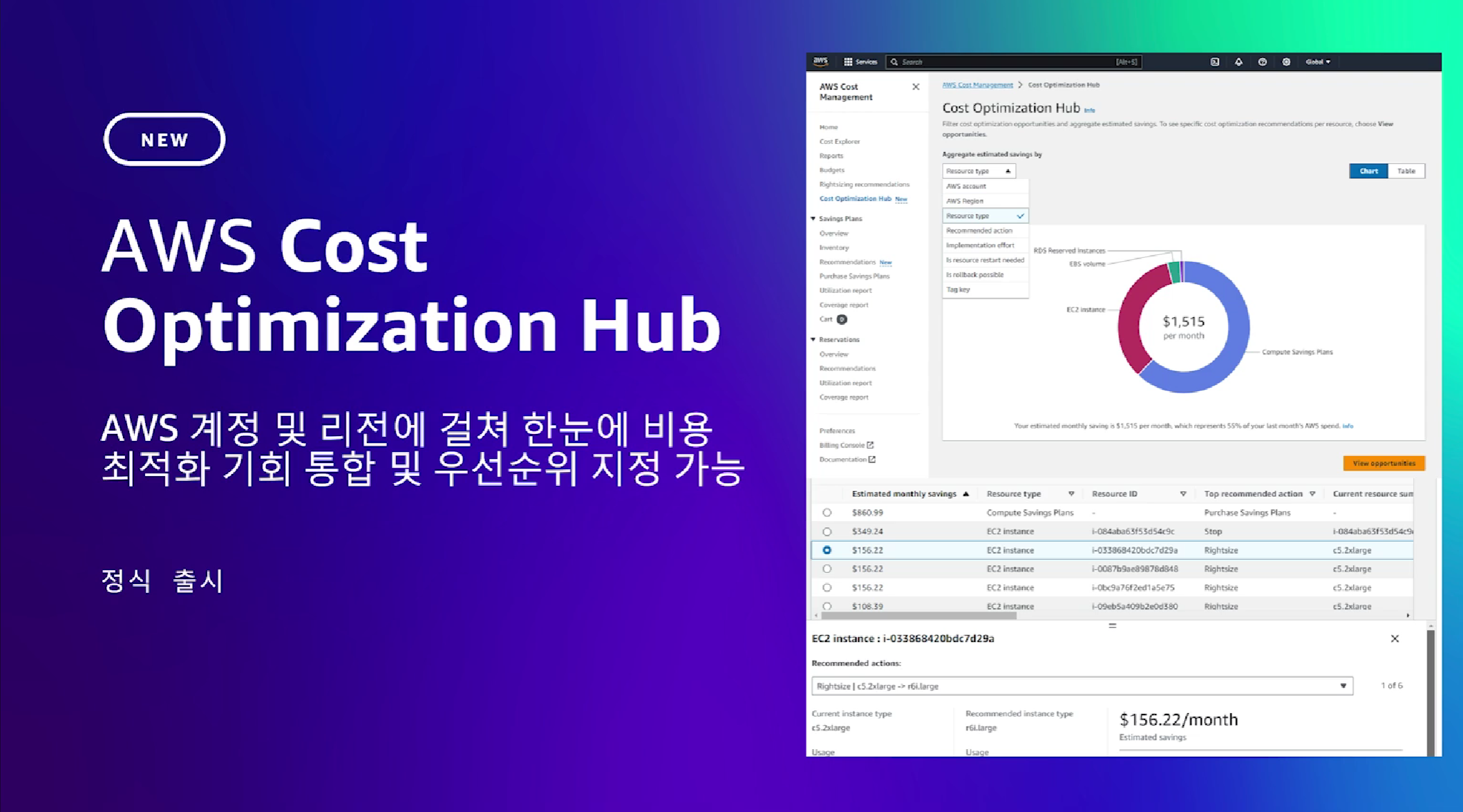Sort by Top recommended action column arrow

click(1312, 493)
